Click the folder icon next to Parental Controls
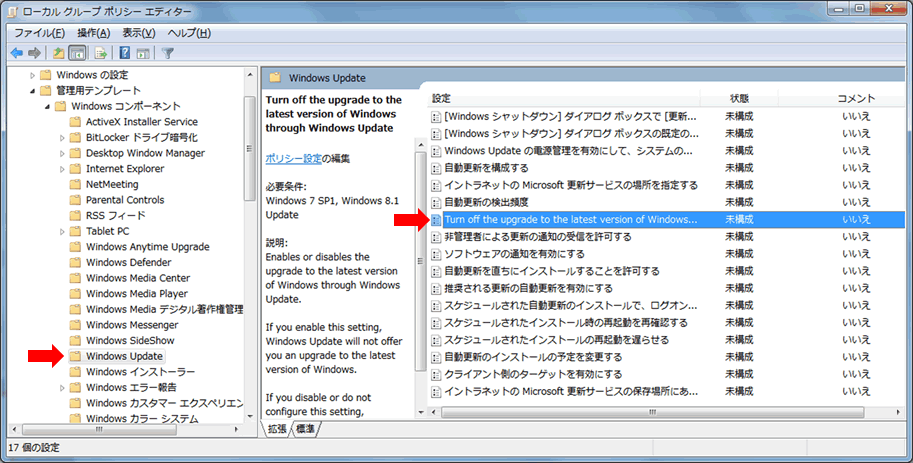This screenshot has height=463, width=913. pyautogui.click(x=75, y=200)
